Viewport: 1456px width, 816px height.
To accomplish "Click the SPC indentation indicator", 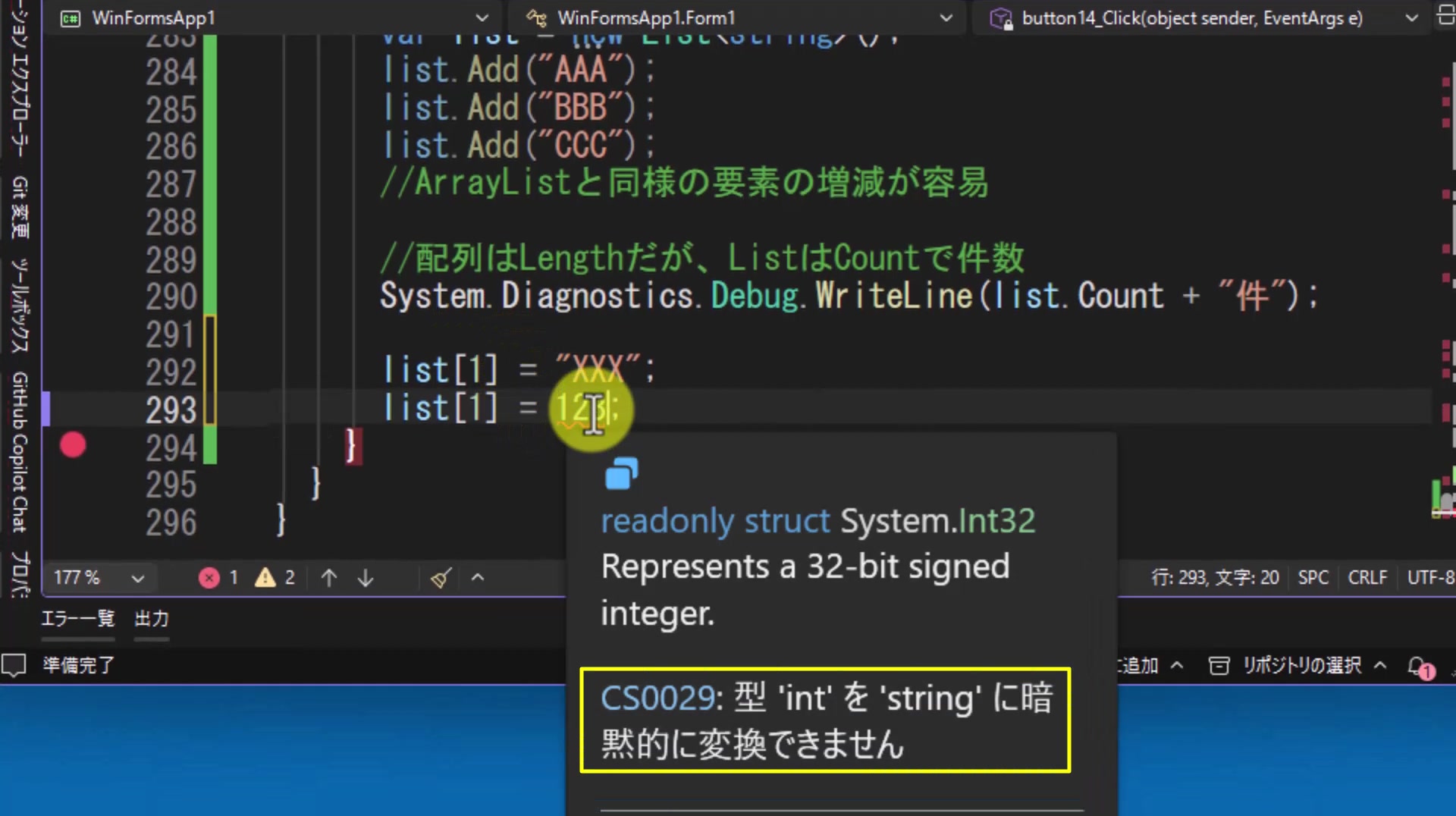I will coord(1313,578).
